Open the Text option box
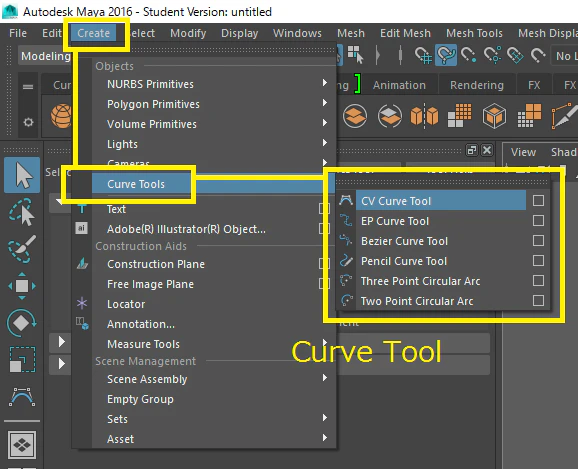 (x=324, y=209)
